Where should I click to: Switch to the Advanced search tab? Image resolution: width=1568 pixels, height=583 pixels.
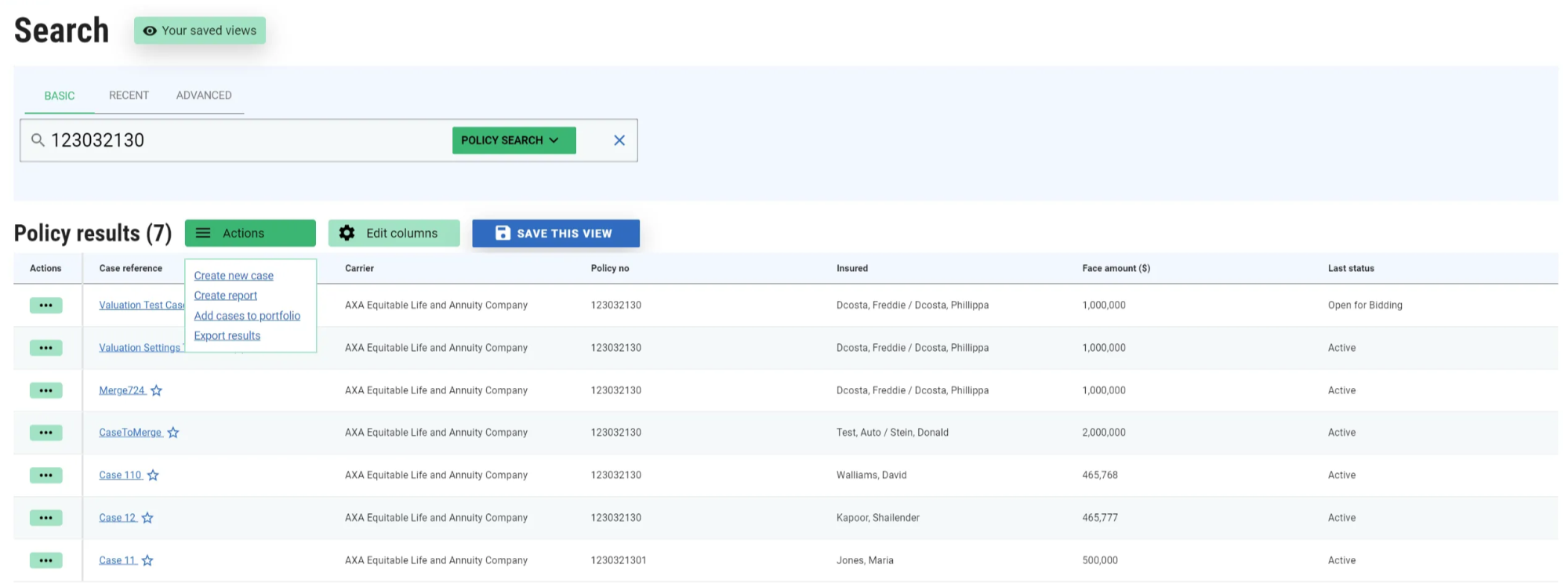pyautogui.click(x=204, y=96)
